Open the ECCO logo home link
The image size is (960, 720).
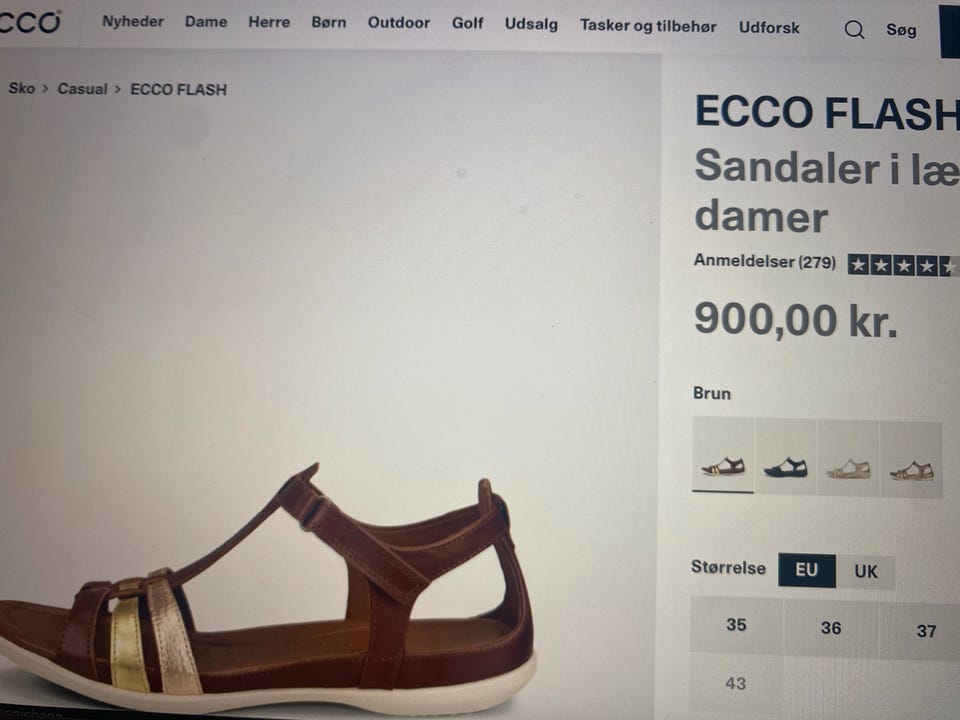[29, 21]
